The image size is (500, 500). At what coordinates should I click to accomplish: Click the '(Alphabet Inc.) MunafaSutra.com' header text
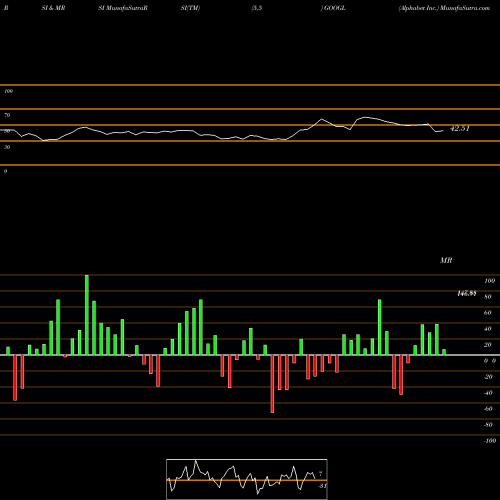click(x=444, y=8)
